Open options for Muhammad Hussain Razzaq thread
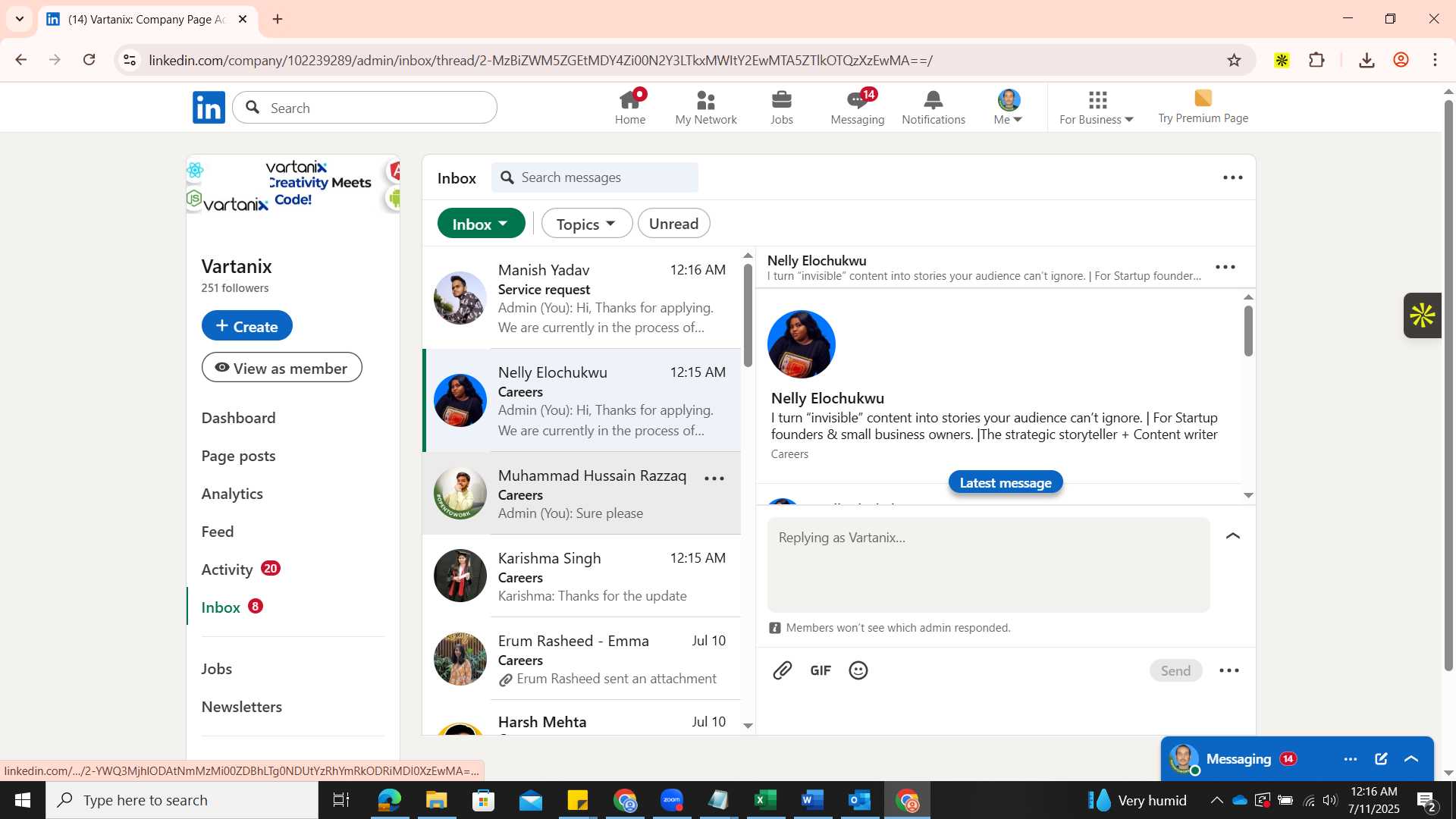This screenshot has width=1456, height=819. [714, 479]
